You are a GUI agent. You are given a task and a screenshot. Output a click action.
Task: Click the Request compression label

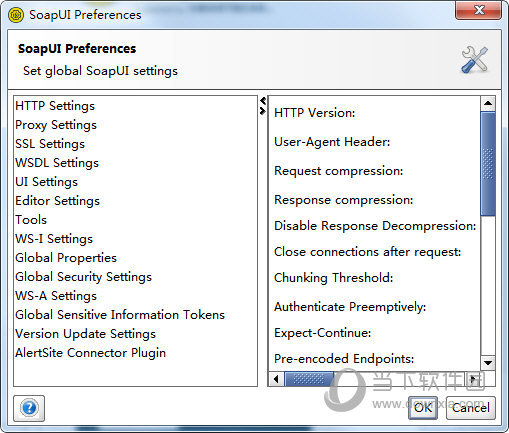click(x=338, y=171)
